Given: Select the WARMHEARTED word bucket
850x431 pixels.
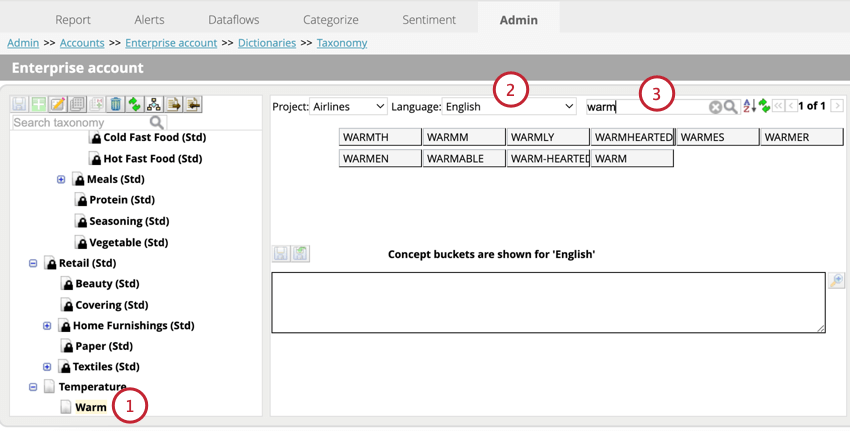Looking at the screenshot, I should 632,137.
